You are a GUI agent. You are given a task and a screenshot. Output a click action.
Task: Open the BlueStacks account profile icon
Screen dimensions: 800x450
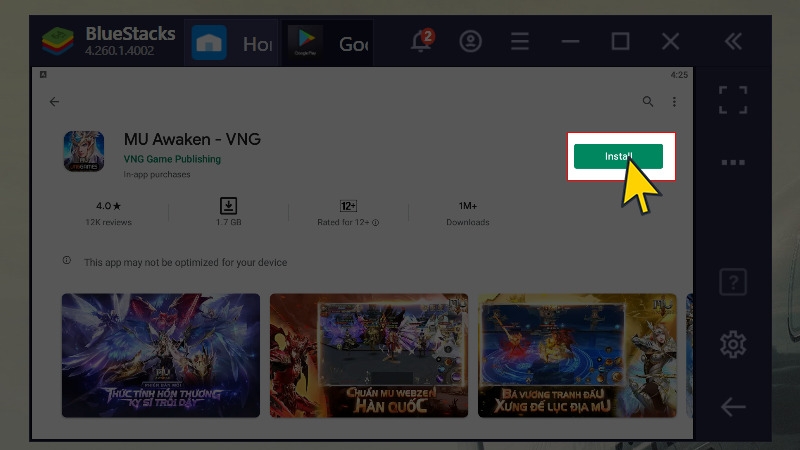(x=470, y=41)
